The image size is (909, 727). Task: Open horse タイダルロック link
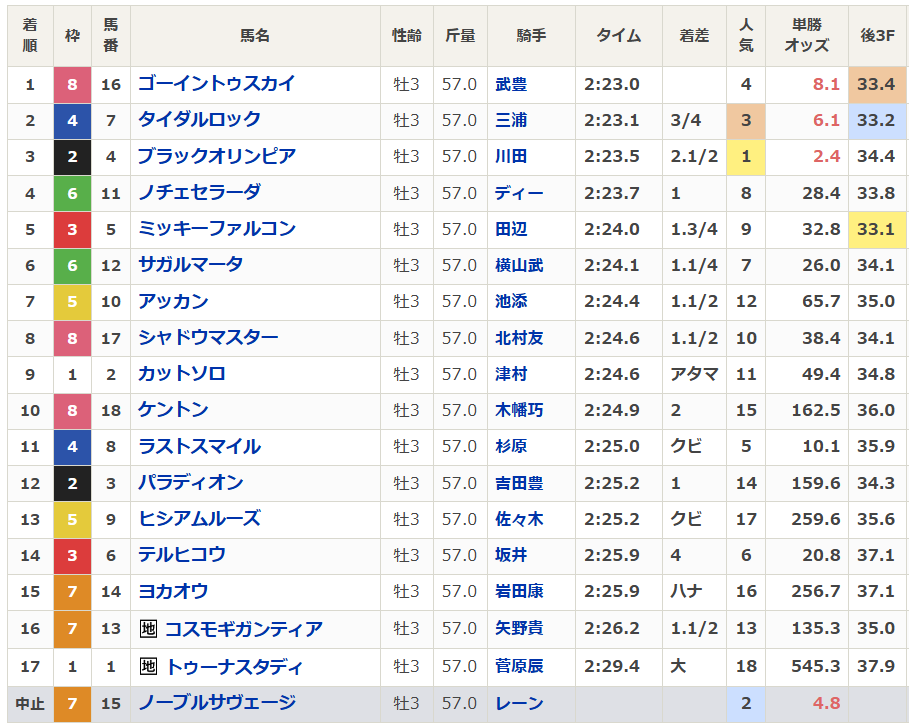click(x=199, y=120)
